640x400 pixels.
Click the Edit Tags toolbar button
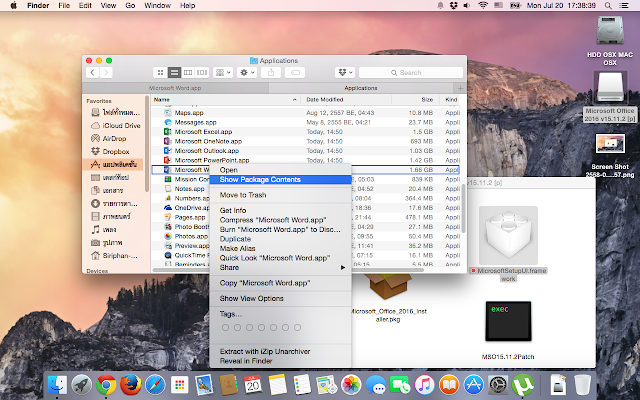[295, 73]
